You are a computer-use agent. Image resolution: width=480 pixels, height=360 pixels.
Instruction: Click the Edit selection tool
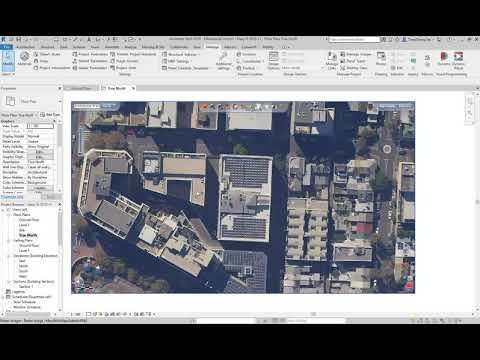(x=396, y=68)
